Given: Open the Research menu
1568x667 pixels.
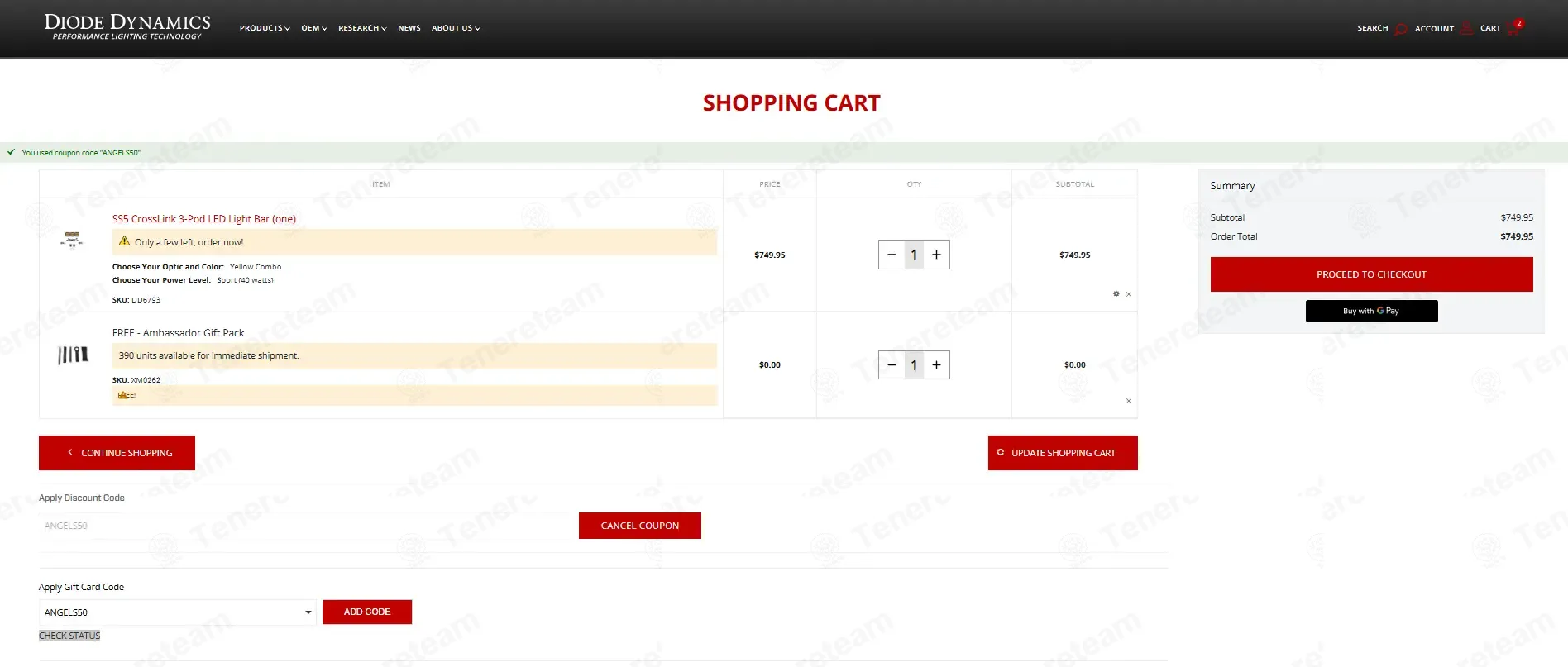Looking at the screenshot, I should coord(362,28).
